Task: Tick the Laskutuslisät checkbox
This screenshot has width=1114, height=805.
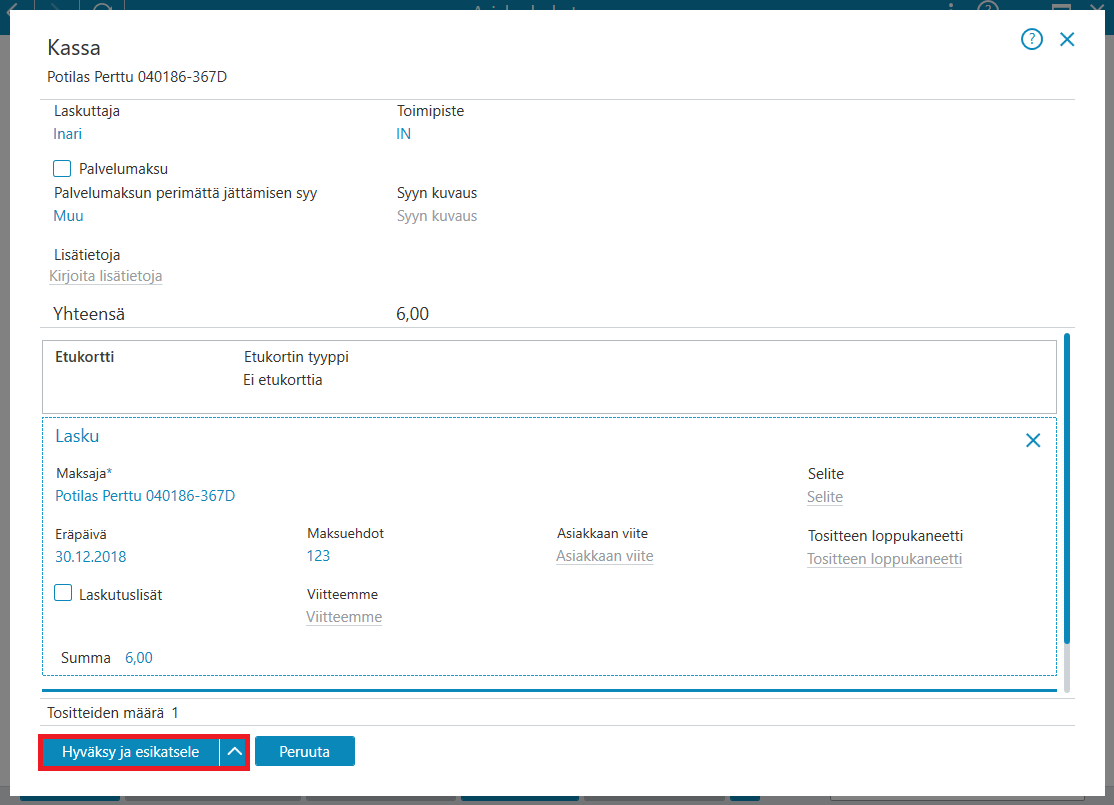Action: 63,593
